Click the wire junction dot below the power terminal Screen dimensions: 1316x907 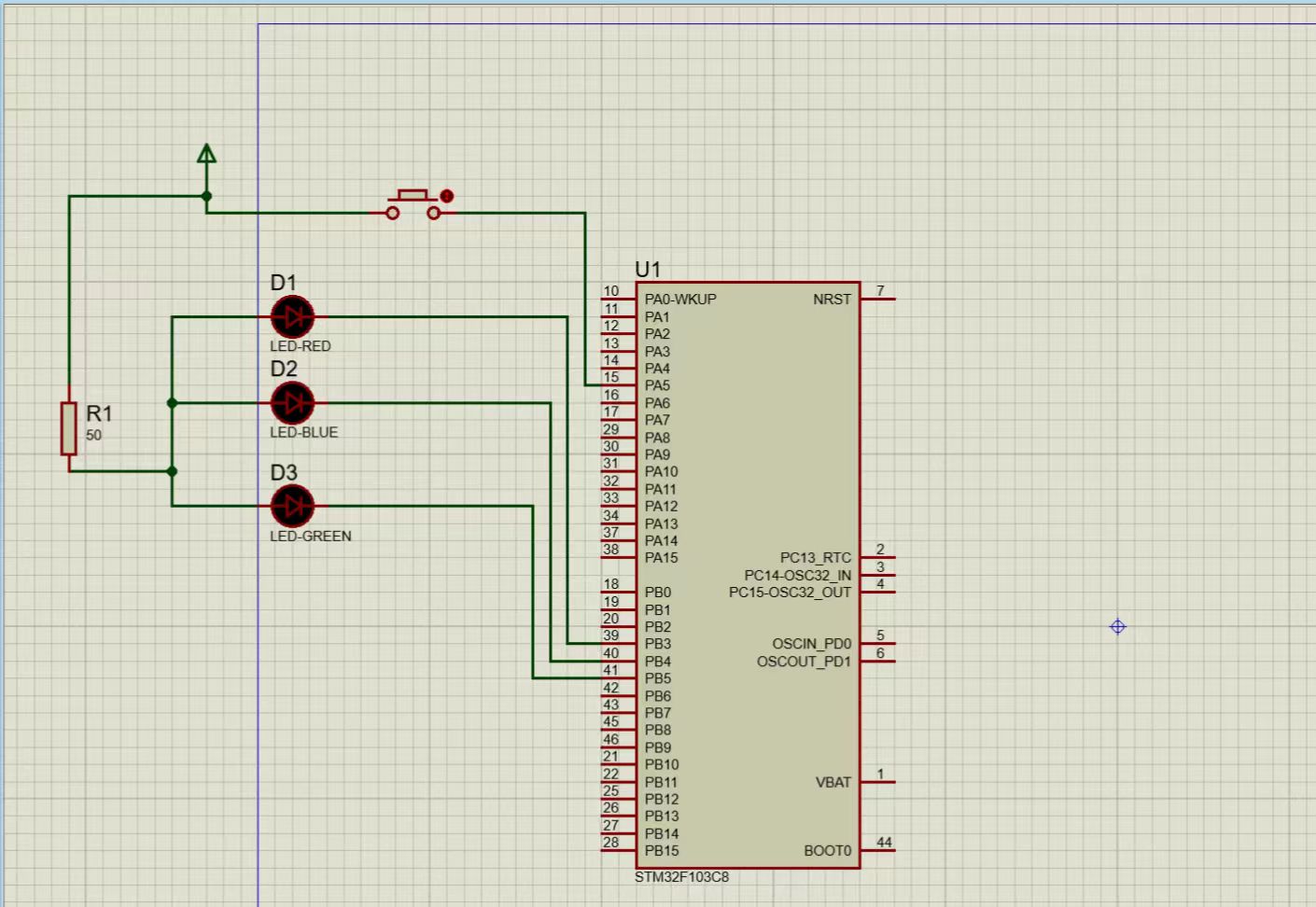(x=206, y=196)
